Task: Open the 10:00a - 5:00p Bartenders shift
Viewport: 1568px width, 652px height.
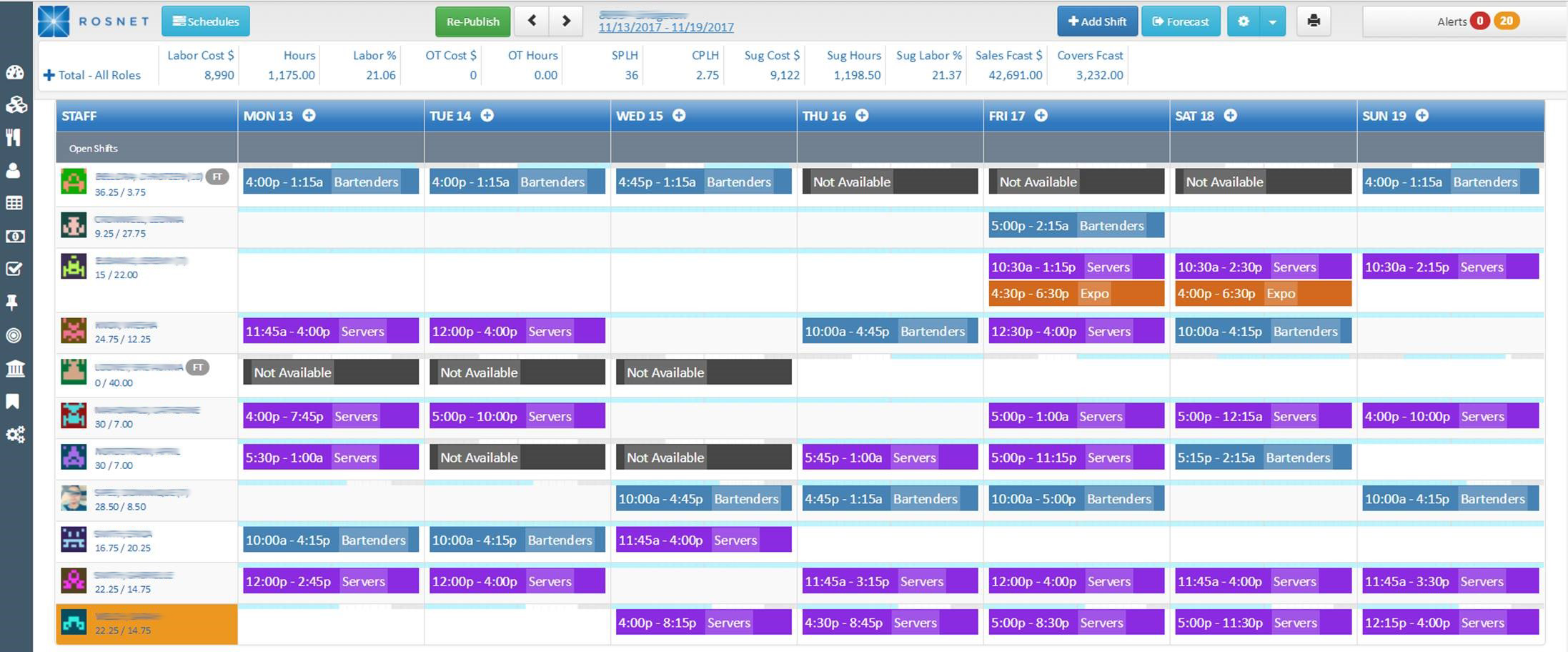Action: tap(1076, 499)
